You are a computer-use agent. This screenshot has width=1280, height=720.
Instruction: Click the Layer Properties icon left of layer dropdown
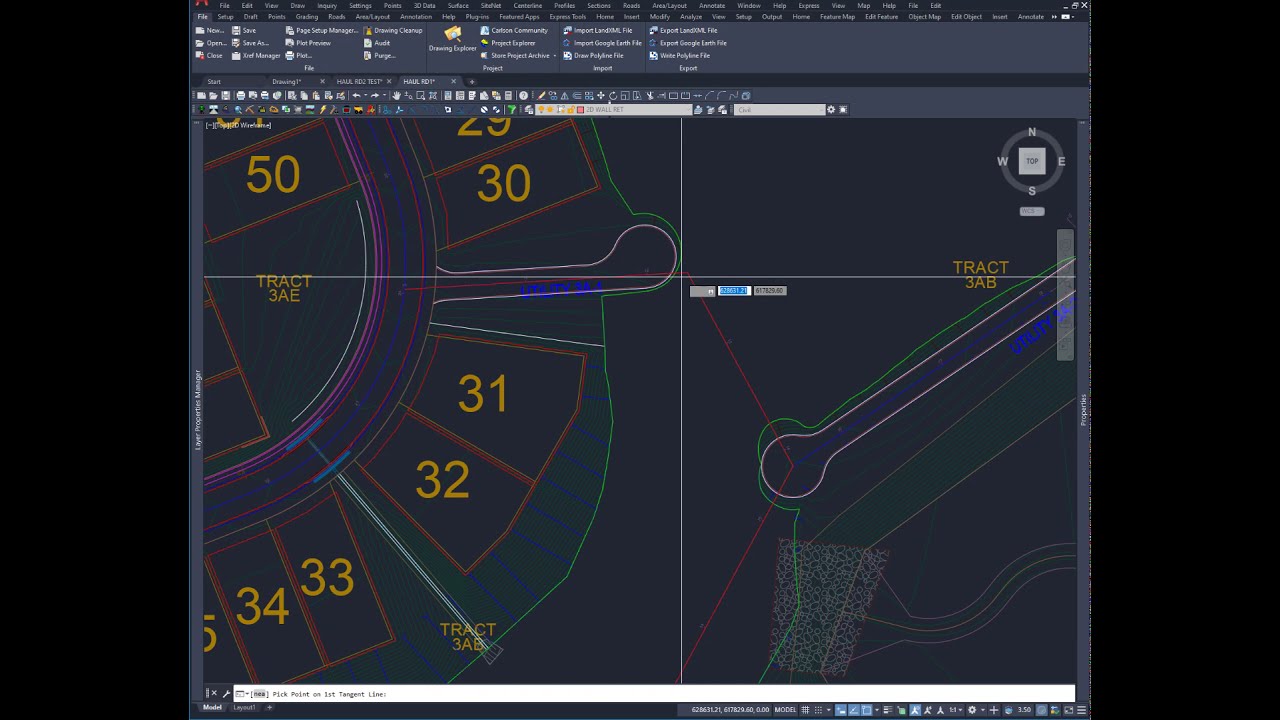[x=529, y=110]
